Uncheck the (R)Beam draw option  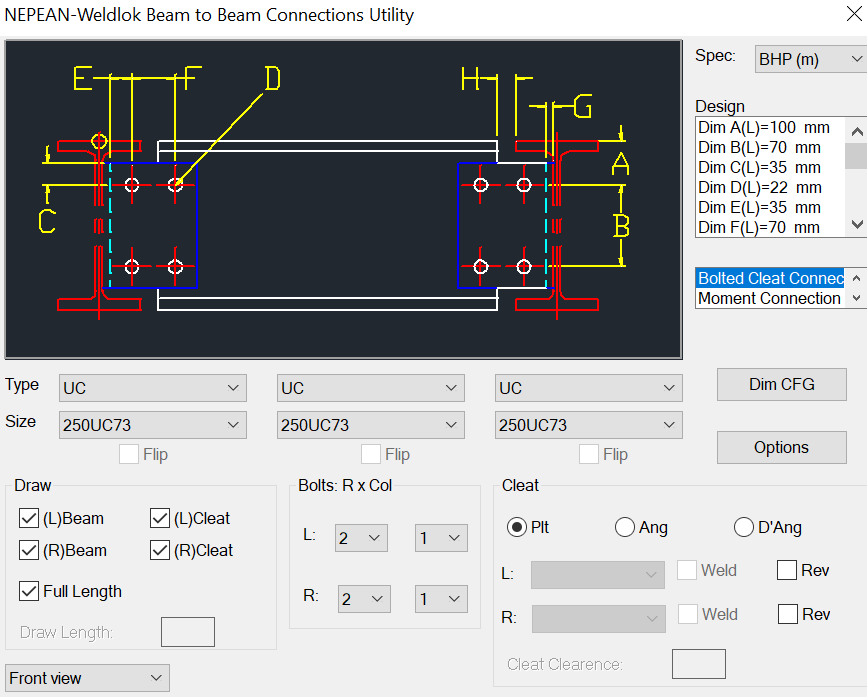(x=29, y=551)
